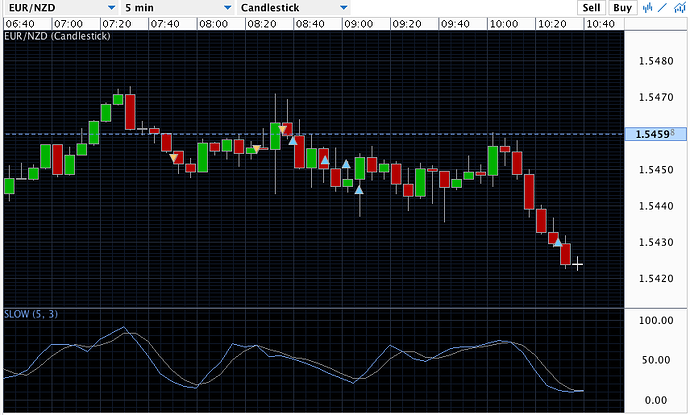Click the 1.5420 price axis label
The image size is (690, 415).
656,278
